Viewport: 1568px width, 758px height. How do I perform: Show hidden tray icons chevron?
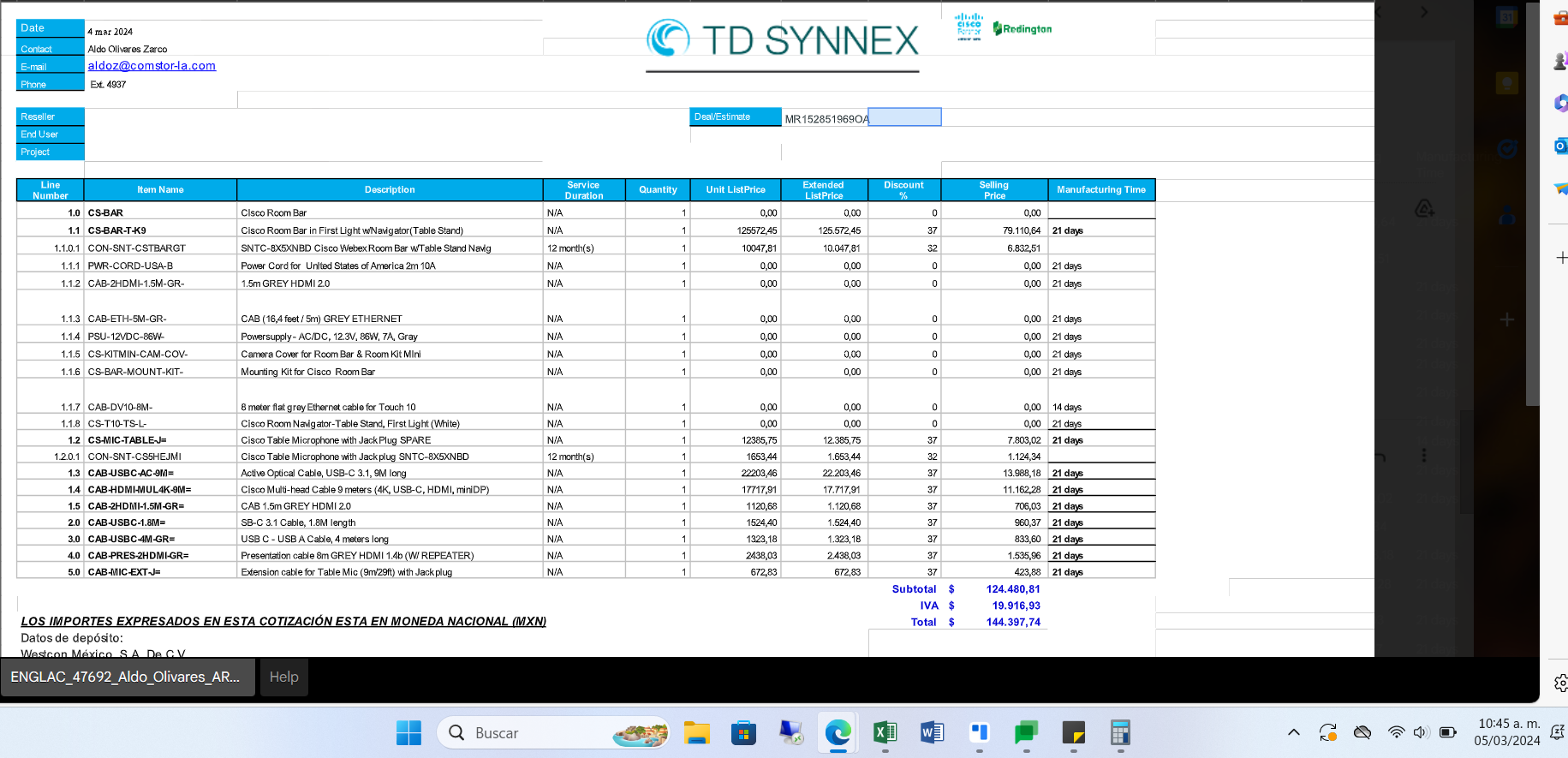[1294, 732]
